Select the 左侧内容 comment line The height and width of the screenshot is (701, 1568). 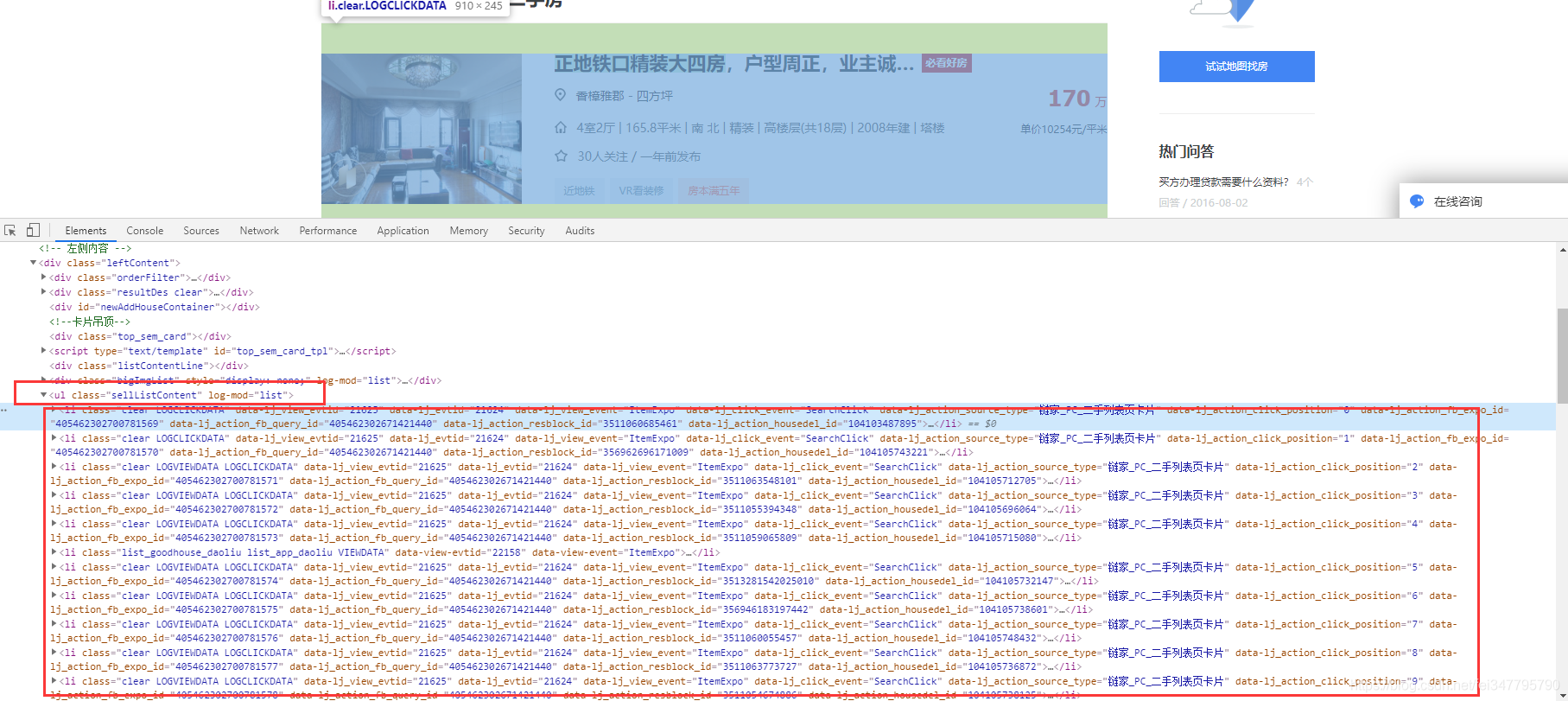[x=85, y=248]
